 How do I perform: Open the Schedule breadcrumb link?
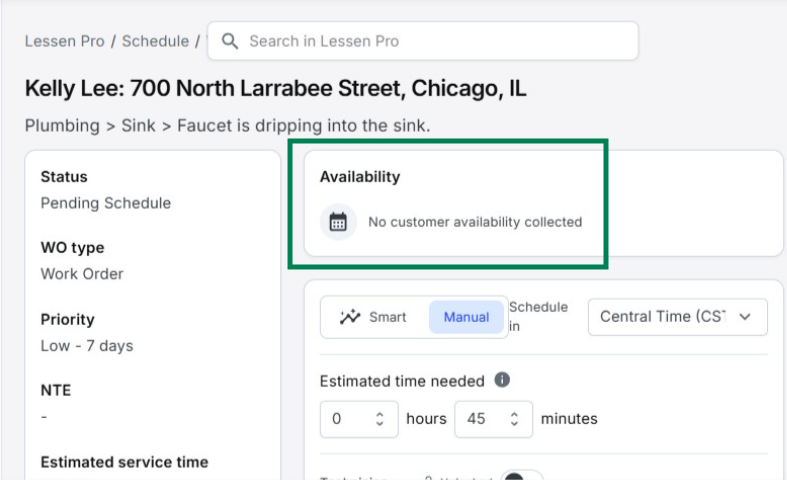155,41
